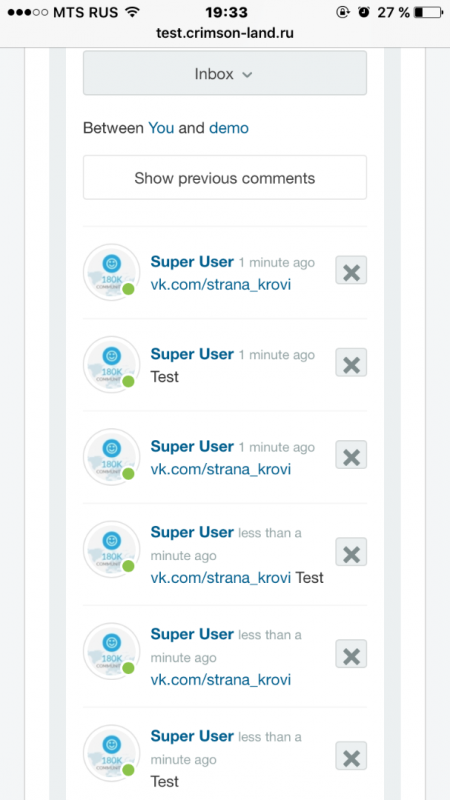This screenshot has width=450, height=800.
Task: Open vk.com/strana_krovi link followed by Test
Action: click(x=220, y=578)
